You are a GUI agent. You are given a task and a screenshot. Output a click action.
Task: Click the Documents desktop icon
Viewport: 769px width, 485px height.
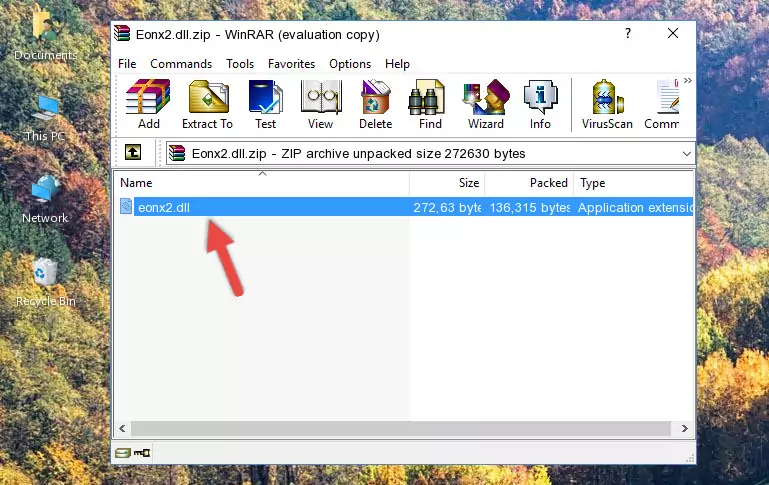point(45,33)
